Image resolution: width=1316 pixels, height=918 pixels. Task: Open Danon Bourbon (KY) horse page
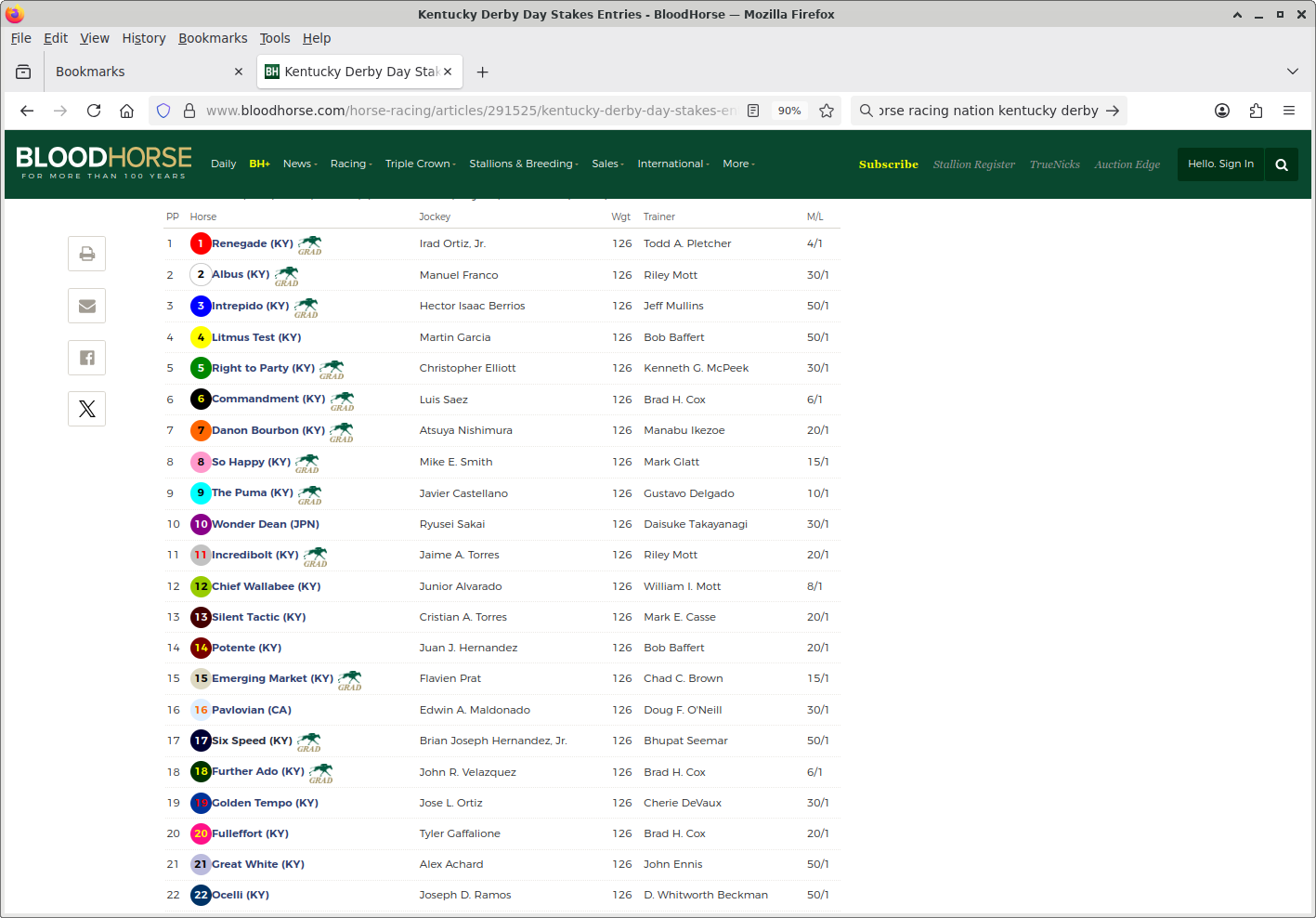click(x=268, y=430)
